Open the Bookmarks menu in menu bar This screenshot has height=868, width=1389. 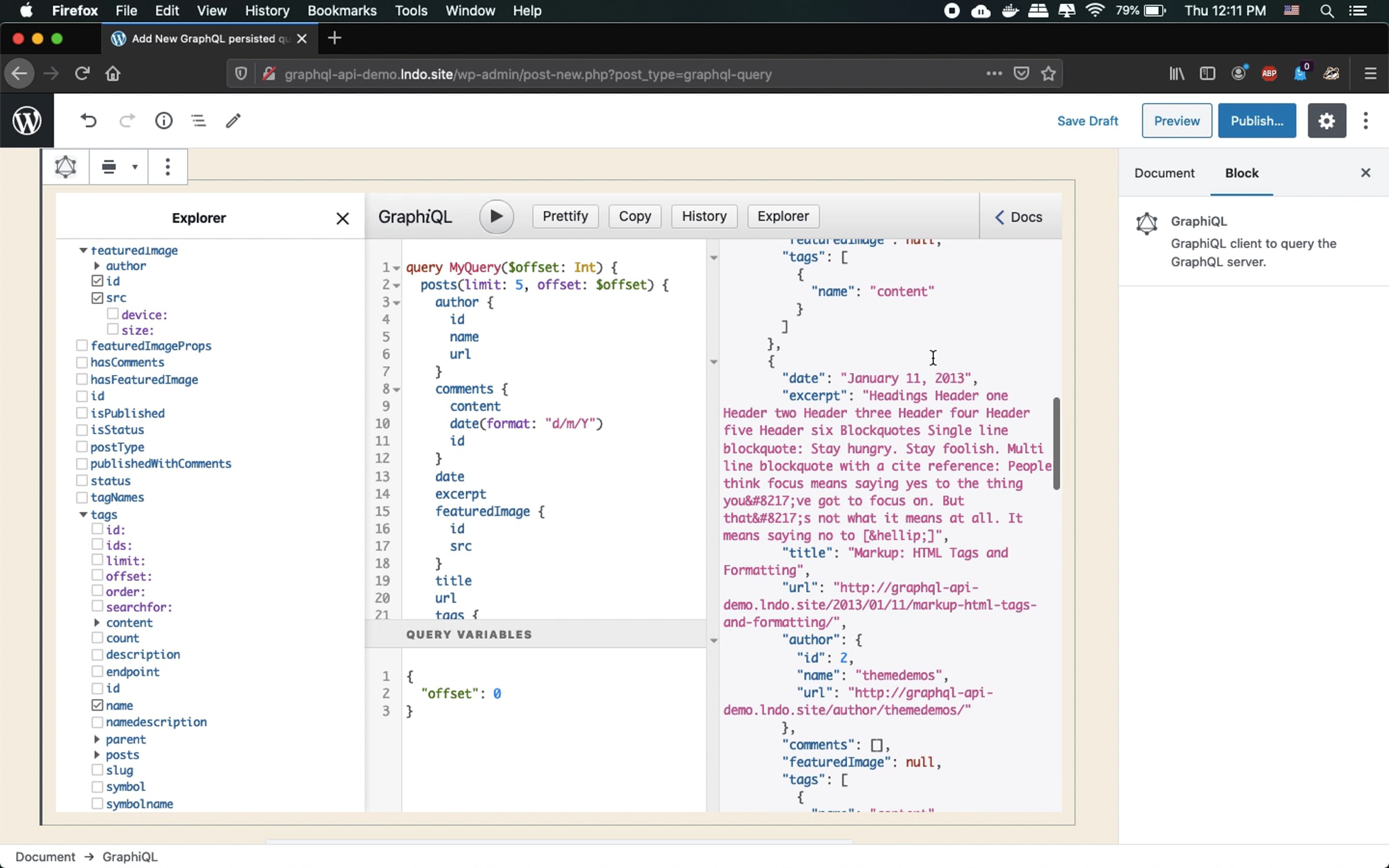pos(341,10)
